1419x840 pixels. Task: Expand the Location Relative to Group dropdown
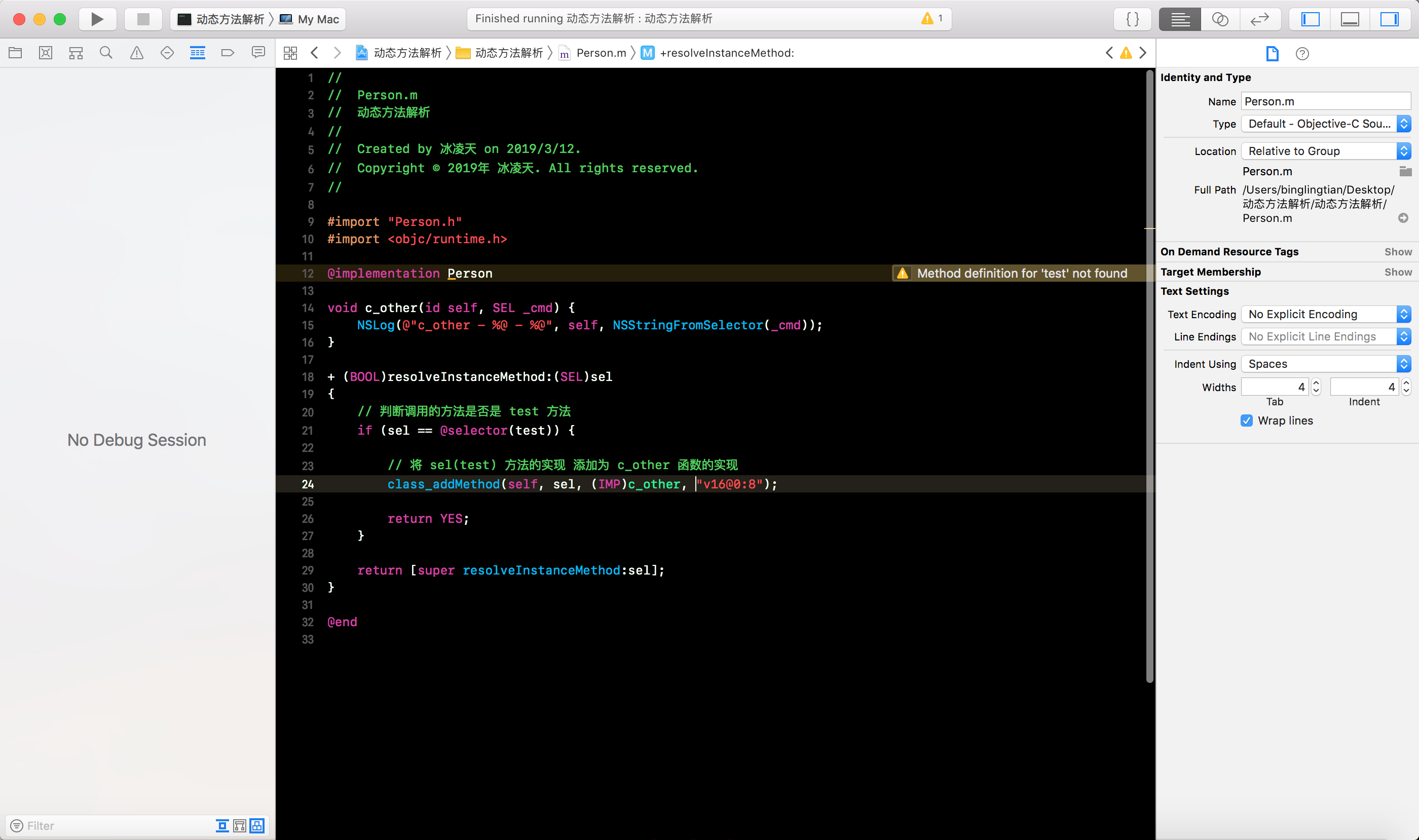(1325, 151)
